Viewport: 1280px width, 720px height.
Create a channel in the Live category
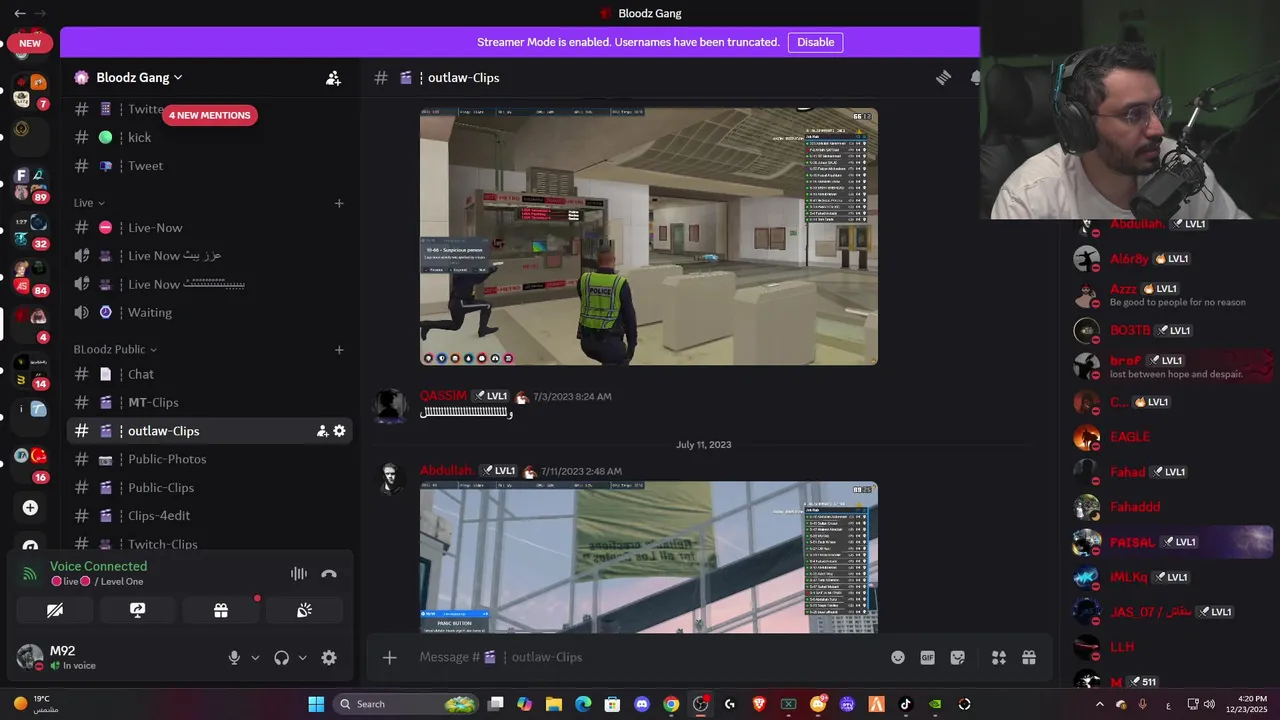tap(339, 203)
